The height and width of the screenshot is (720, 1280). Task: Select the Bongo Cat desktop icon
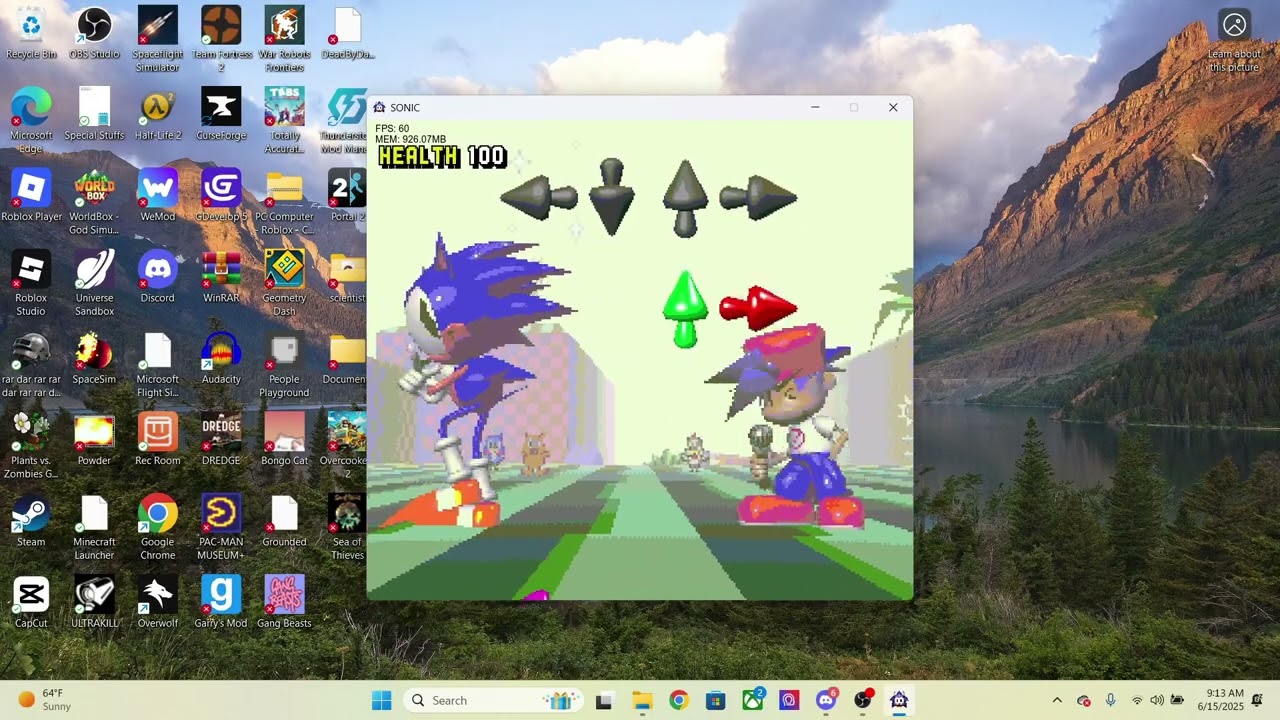click(x=284, y=438)
